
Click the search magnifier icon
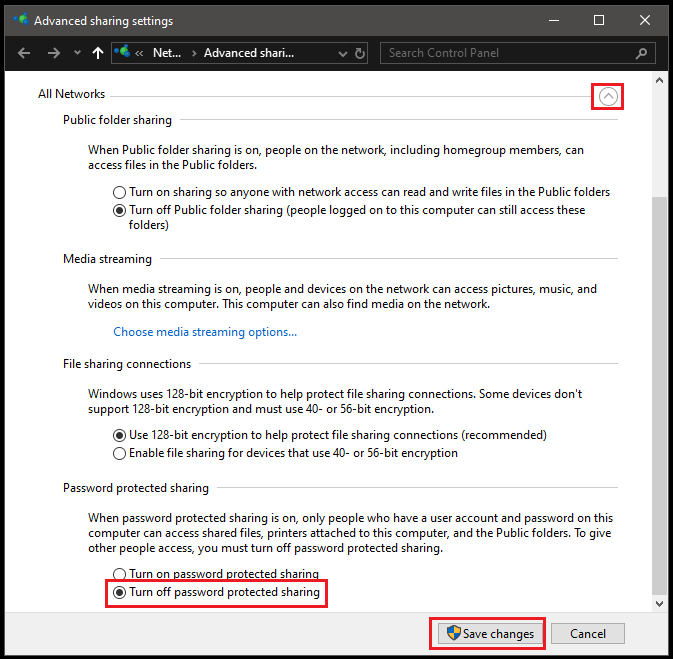point(642,53)
